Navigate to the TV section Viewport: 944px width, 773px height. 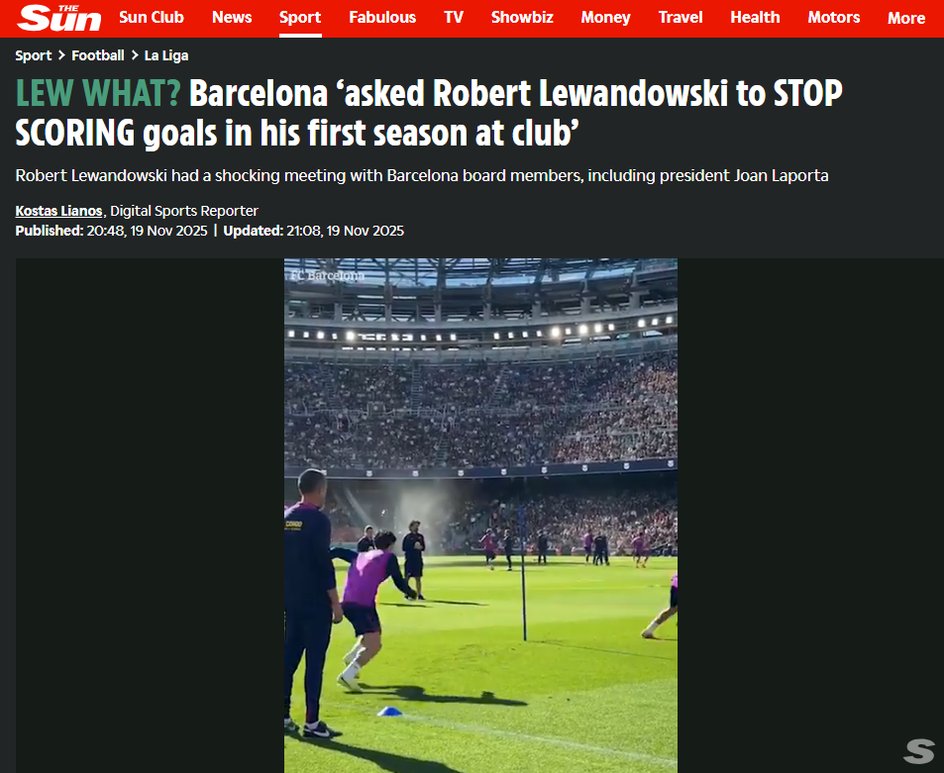454,17
